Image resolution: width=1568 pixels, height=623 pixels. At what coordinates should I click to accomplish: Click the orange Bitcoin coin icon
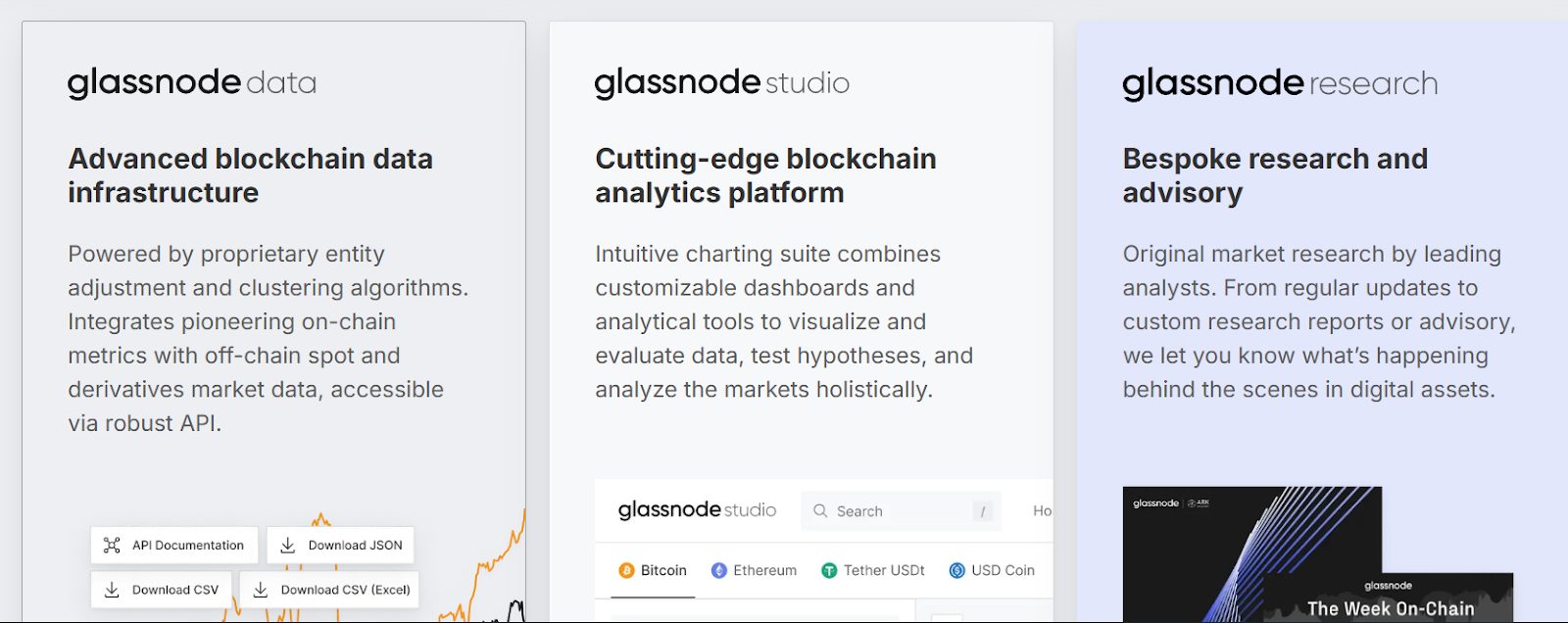click(626, 570)
